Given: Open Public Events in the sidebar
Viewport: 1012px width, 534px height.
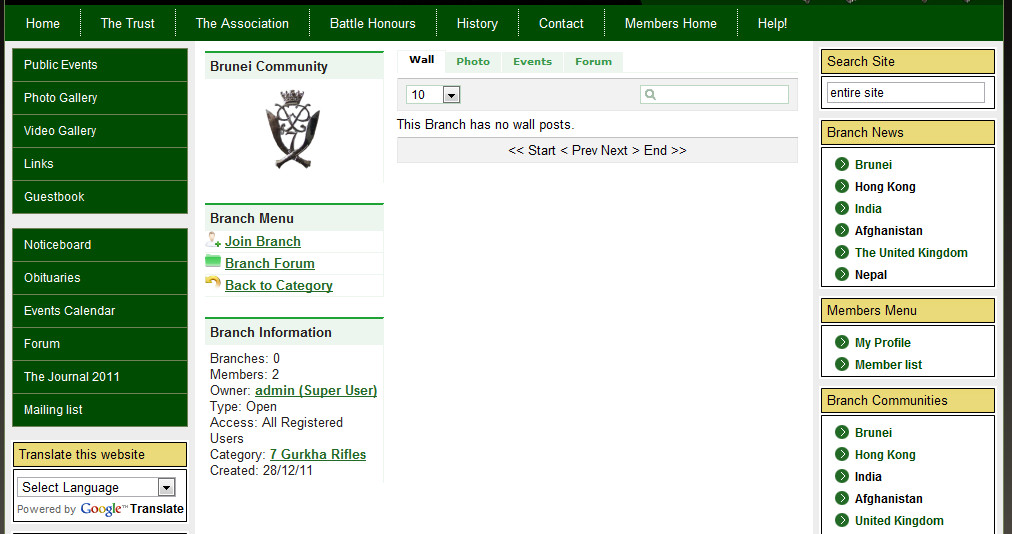Looking at the screenshot, I should [100, 65].
